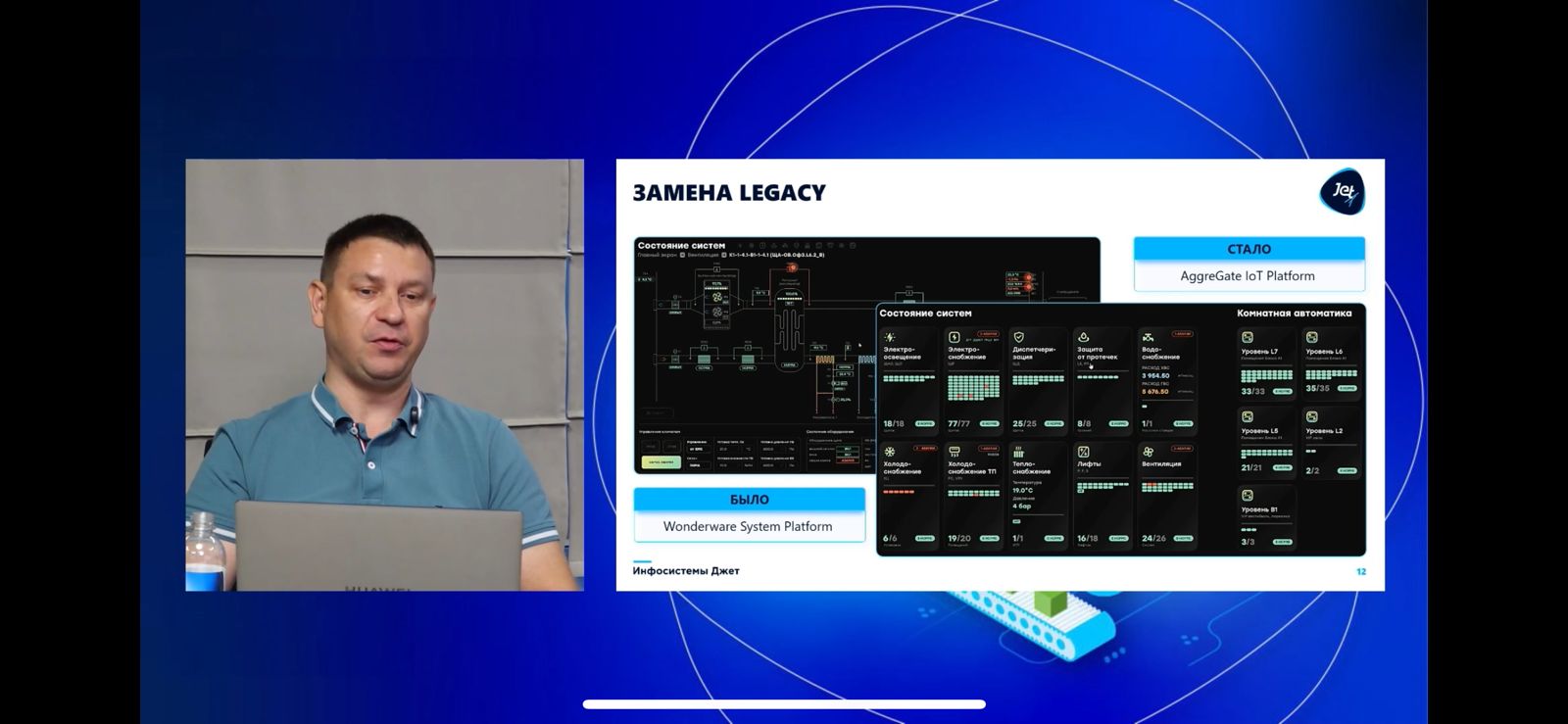The width and height of the screenshot is (1568, 724).
Task: Click slide page number 12
Action: point(1361,571)
